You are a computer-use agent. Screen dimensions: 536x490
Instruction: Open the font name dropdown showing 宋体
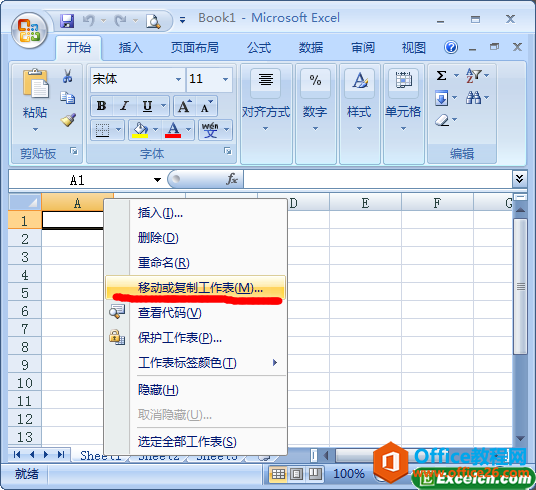tap(178, 79)
